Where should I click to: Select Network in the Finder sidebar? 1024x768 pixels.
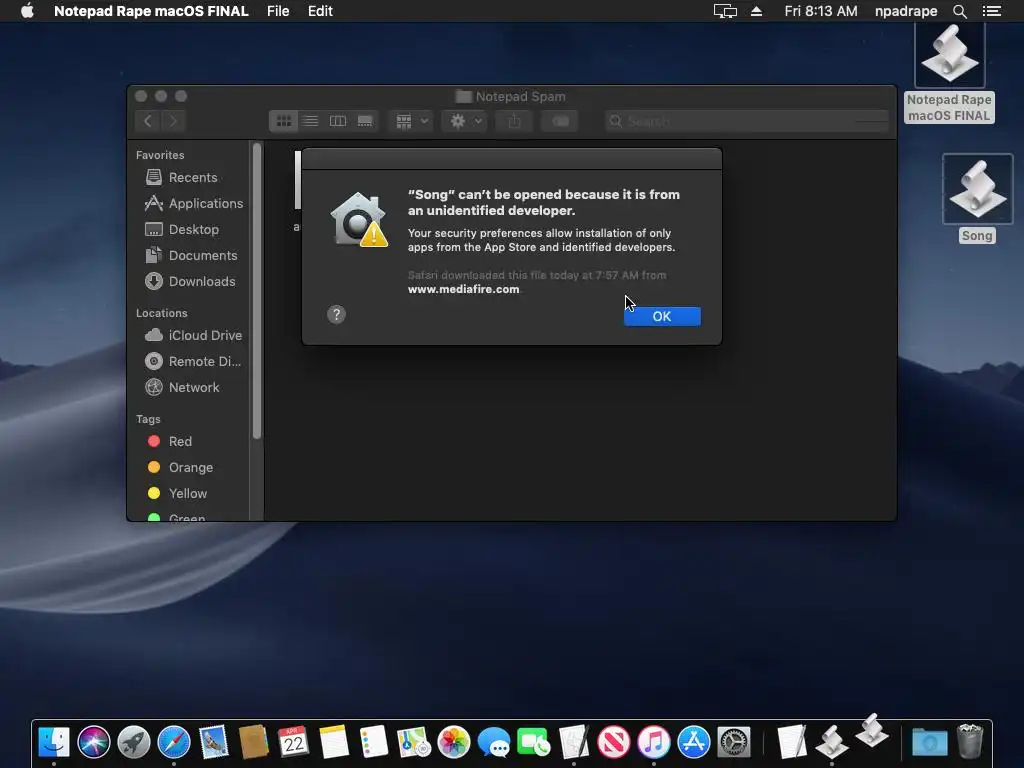(x=182, y=387)
